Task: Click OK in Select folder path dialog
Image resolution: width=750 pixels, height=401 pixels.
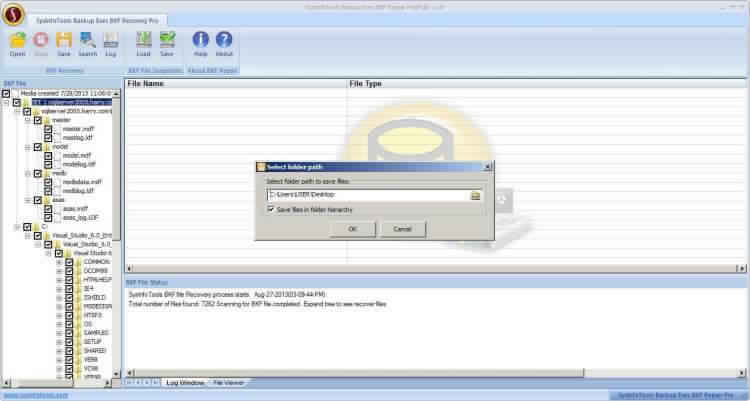Action: tap(353, 229)
